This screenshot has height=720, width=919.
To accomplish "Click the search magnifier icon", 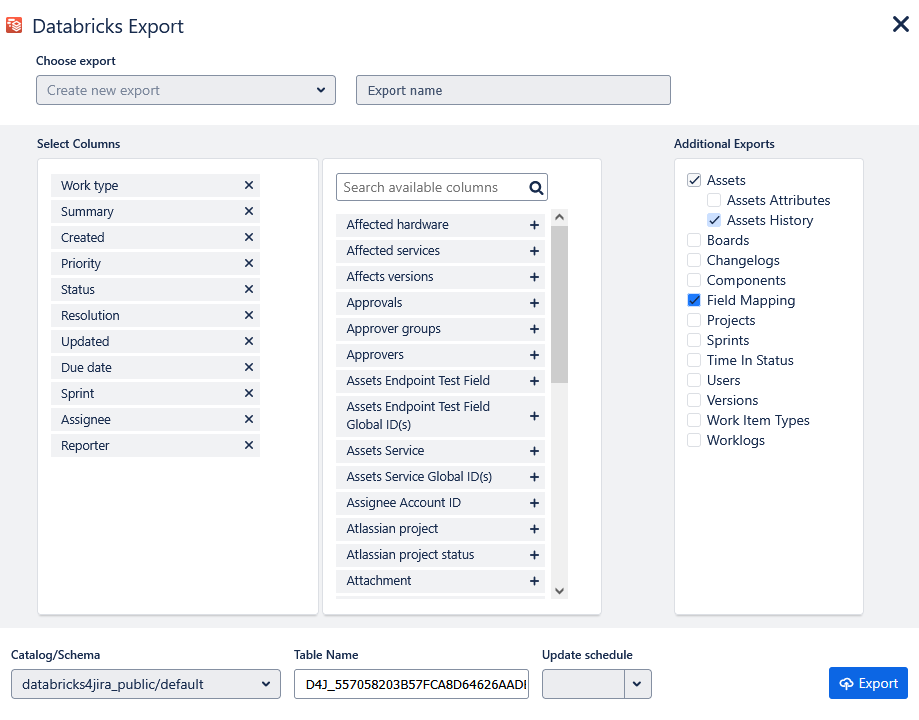I will [x=536, y=187].
